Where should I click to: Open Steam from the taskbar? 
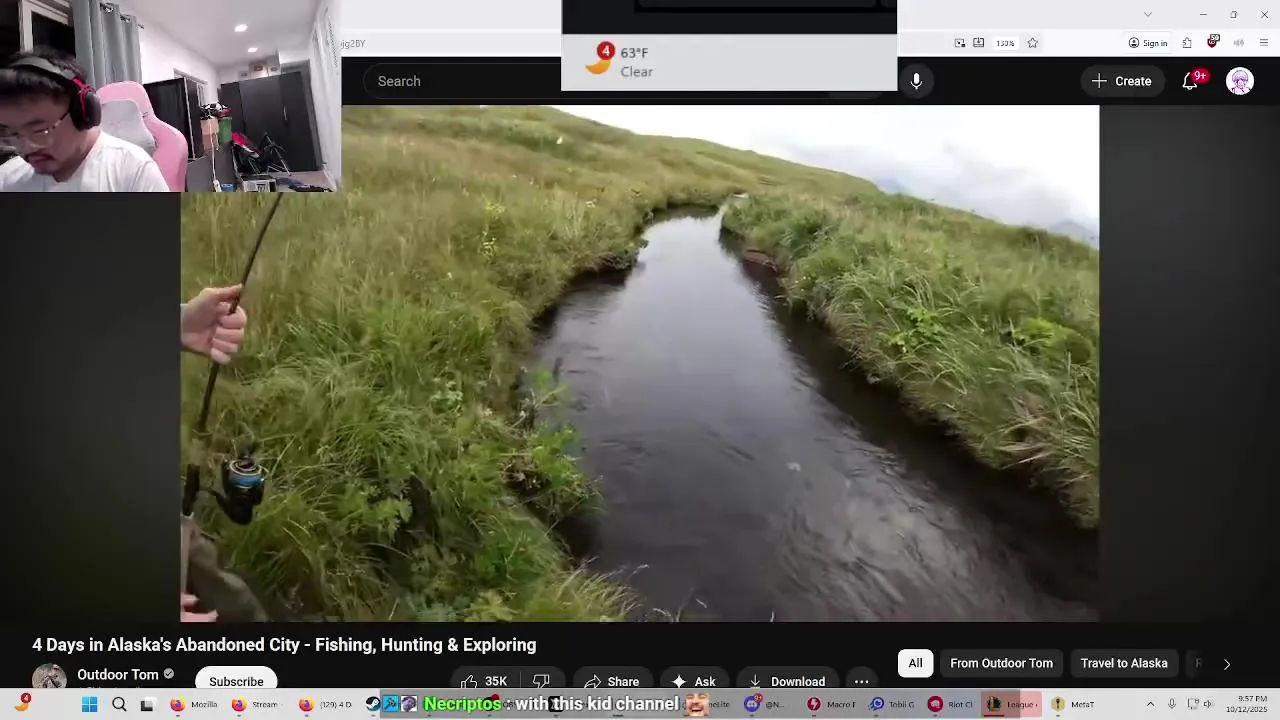373,704
